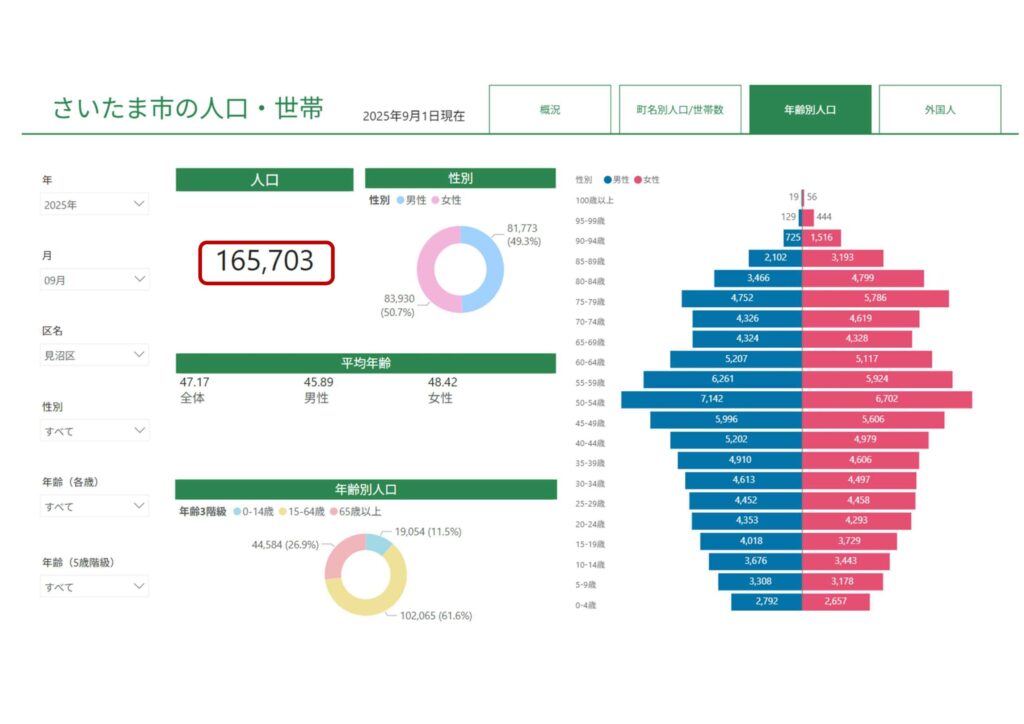Switch to the 町名別人口/世帯数 tab
This screenshot has height=724, width=1024.
[x=680, y=110]
